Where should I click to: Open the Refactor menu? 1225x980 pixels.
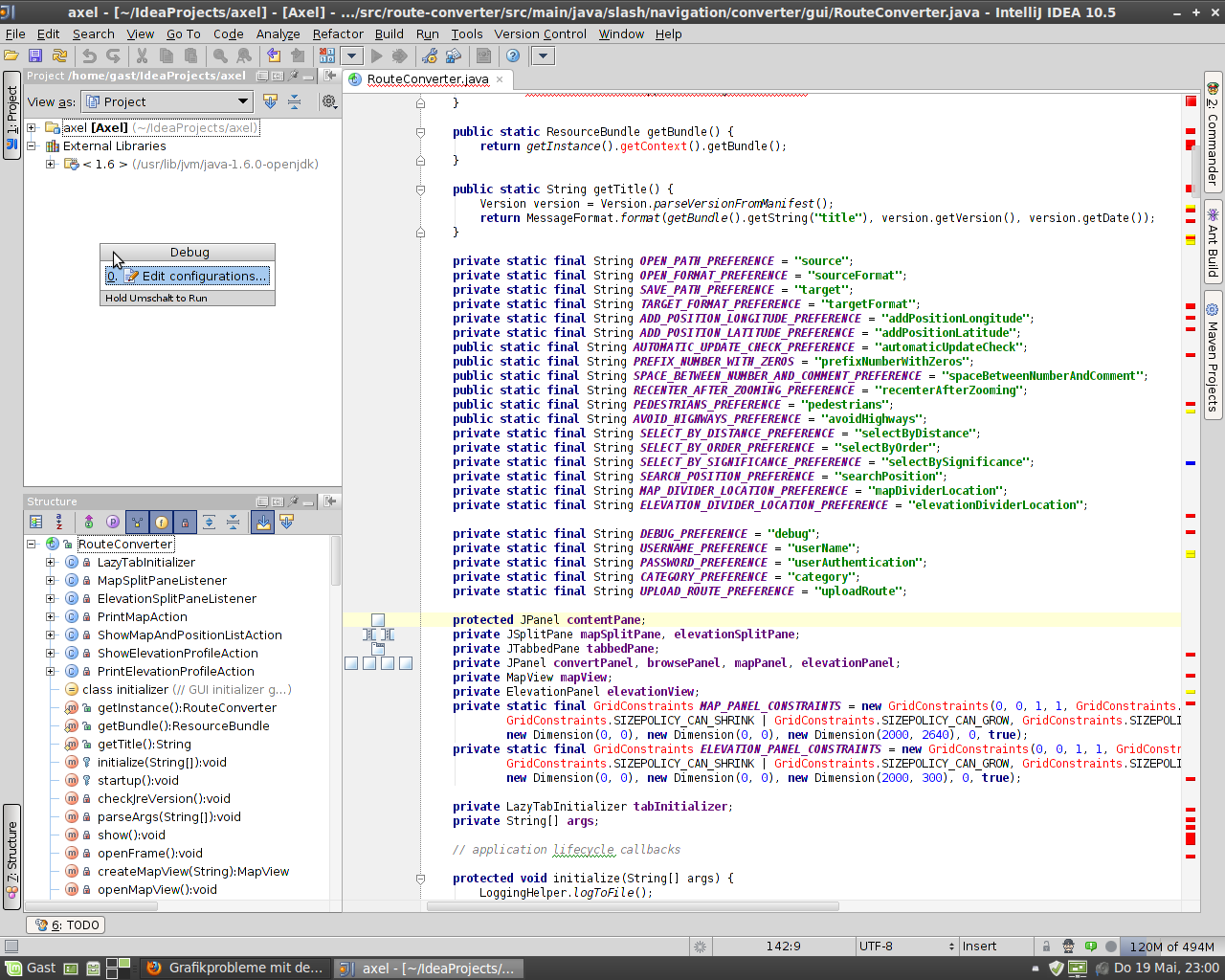pyautogui.click(x=338, y=33)
